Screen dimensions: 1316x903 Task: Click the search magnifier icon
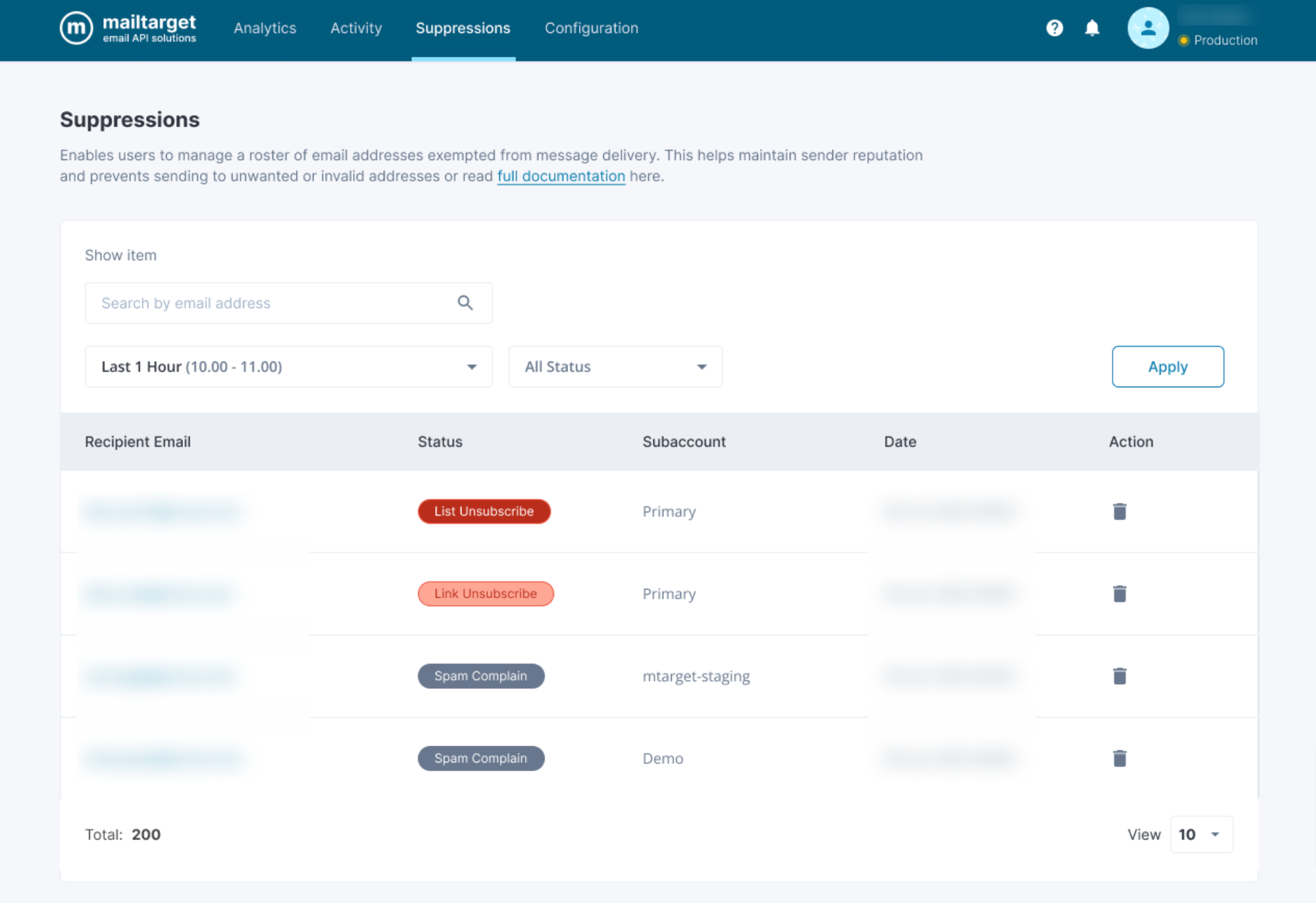[x=465, y=303]
